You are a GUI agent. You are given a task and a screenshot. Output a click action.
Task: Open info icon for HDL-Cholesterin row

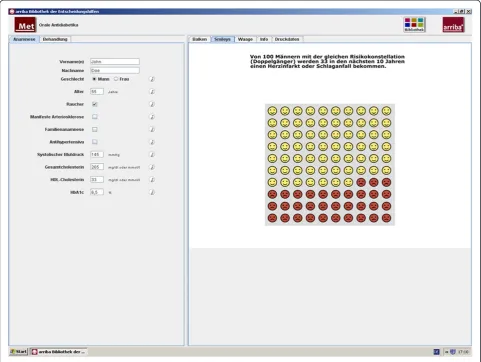(152, 180)
